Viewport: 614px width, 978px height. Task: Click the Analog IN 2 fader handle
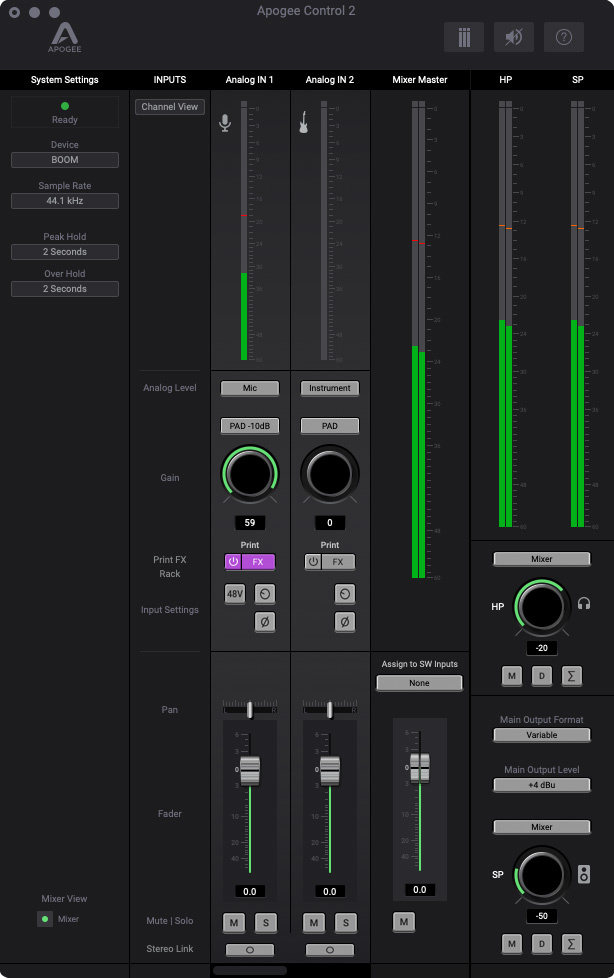(330, 769)
